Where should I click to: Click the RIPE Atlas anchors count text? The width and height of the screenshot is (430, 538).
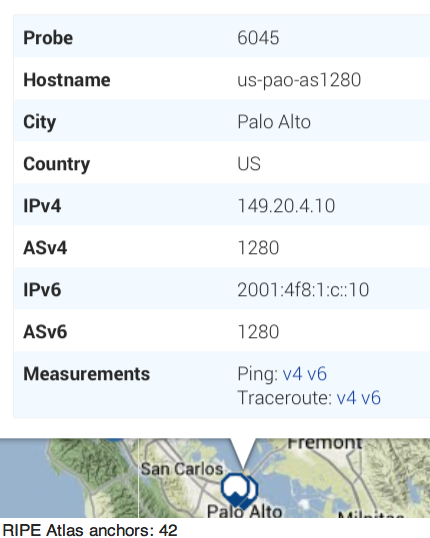[x=90, y=530]
